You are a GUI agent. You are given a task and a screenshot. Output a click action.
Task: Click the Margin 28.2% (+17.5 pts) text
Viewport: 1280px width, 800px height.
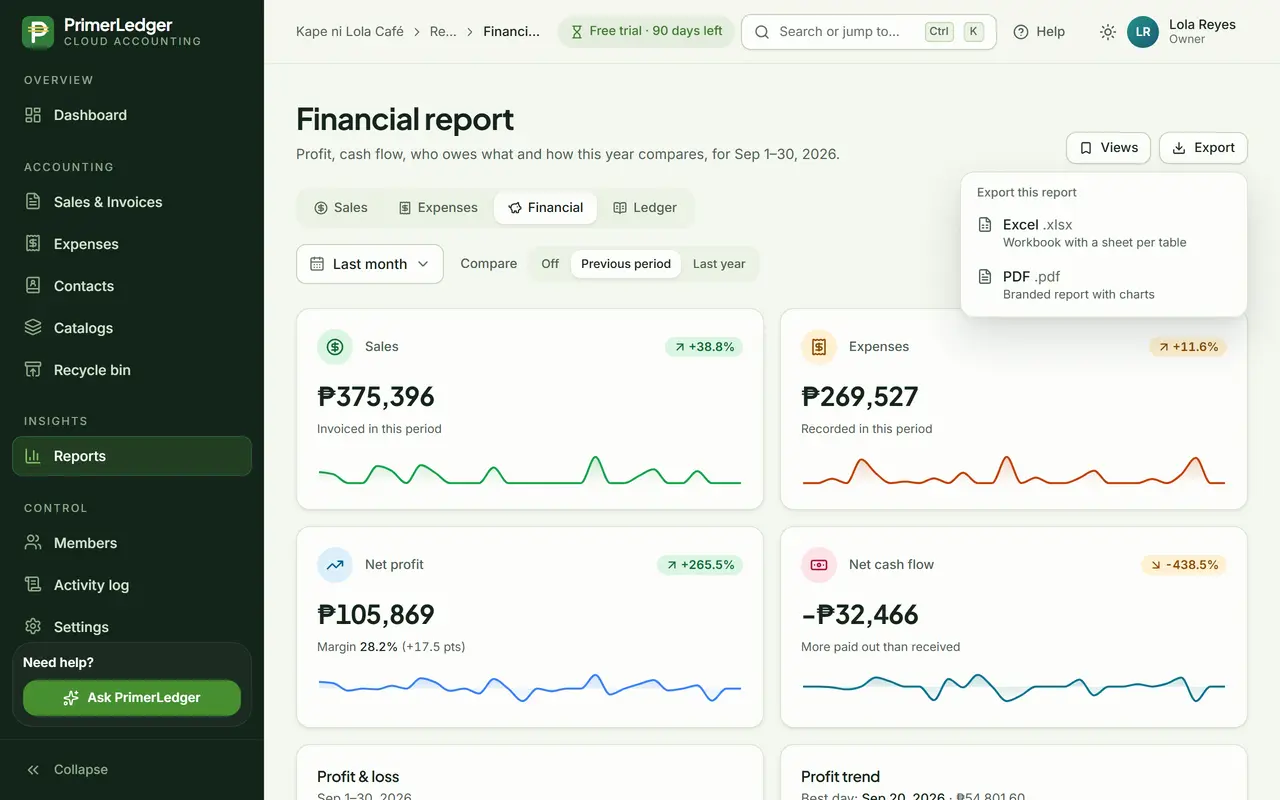click(391, 647)
